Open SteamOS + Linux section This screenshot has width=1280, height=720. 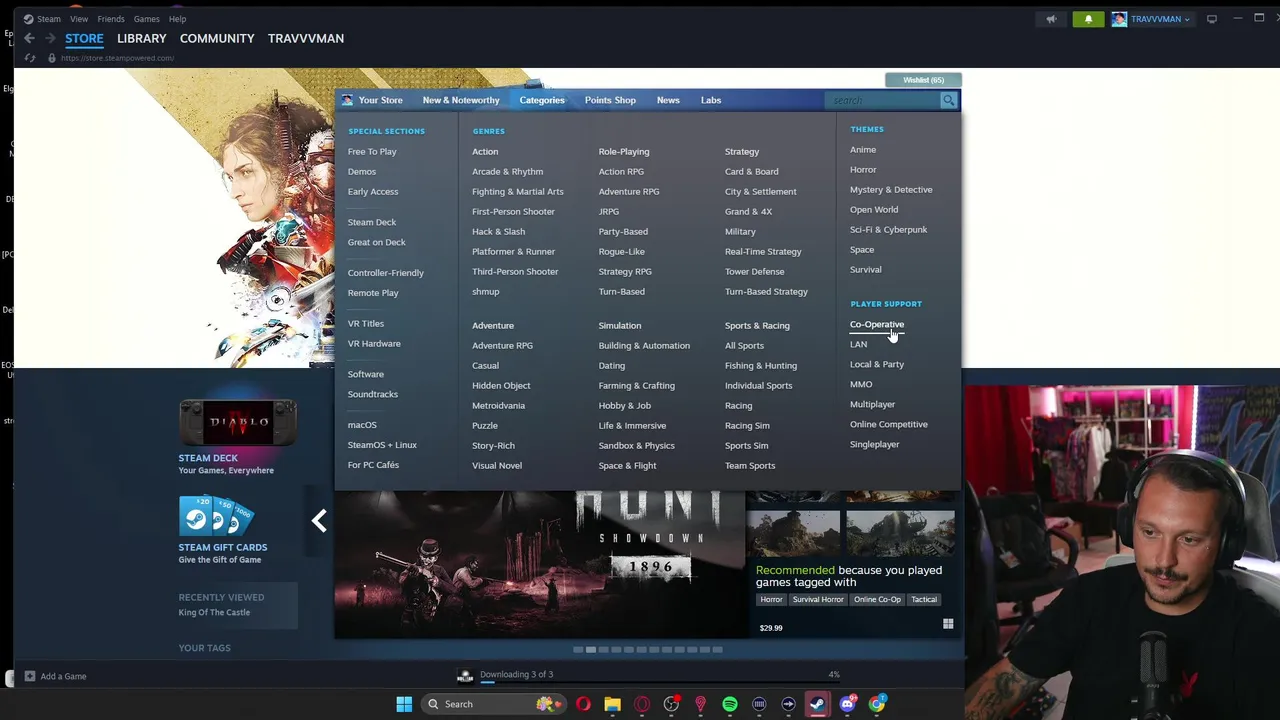tap(382, 445)
